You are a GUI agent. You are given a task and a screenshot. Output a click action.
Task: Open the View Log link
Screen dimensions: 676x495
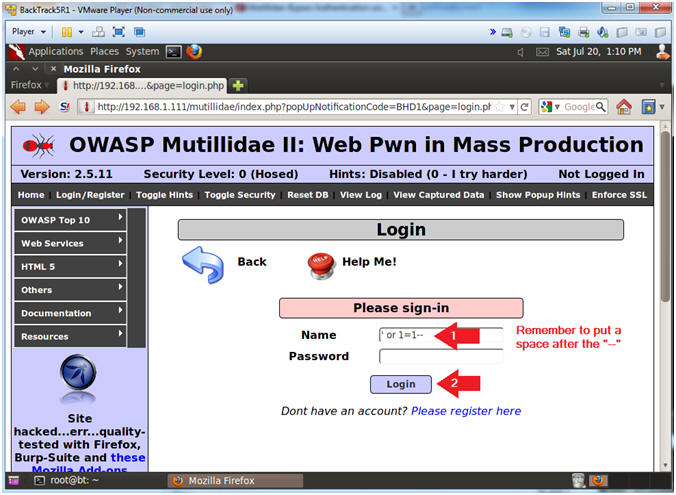[361, 195]
